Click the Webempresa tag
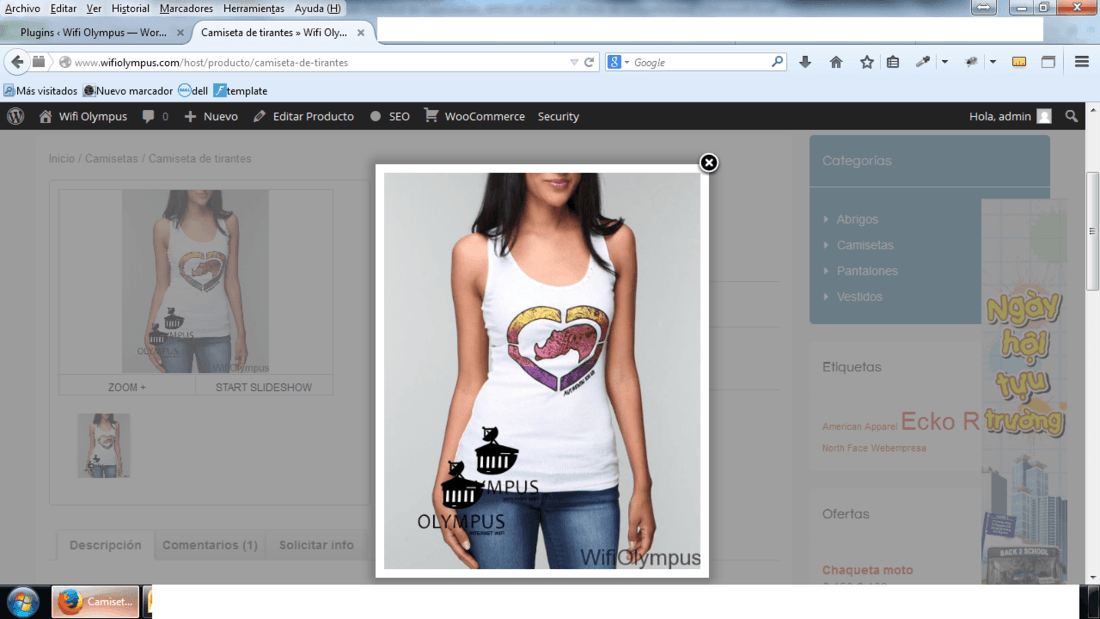Image resolution: width=1100 pixels, height=619 pixels. click(899, 448)
